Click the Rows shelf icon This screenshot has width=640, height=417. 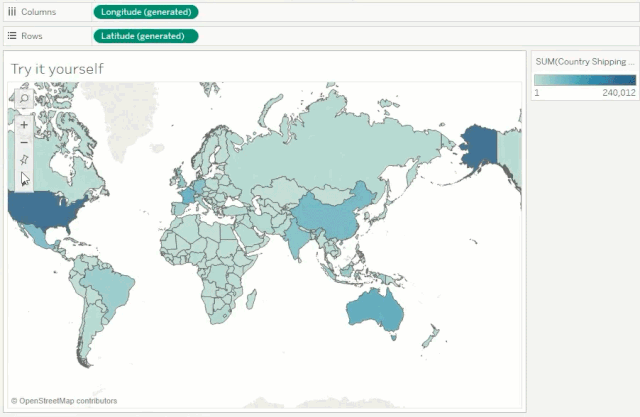click(12, 36)
